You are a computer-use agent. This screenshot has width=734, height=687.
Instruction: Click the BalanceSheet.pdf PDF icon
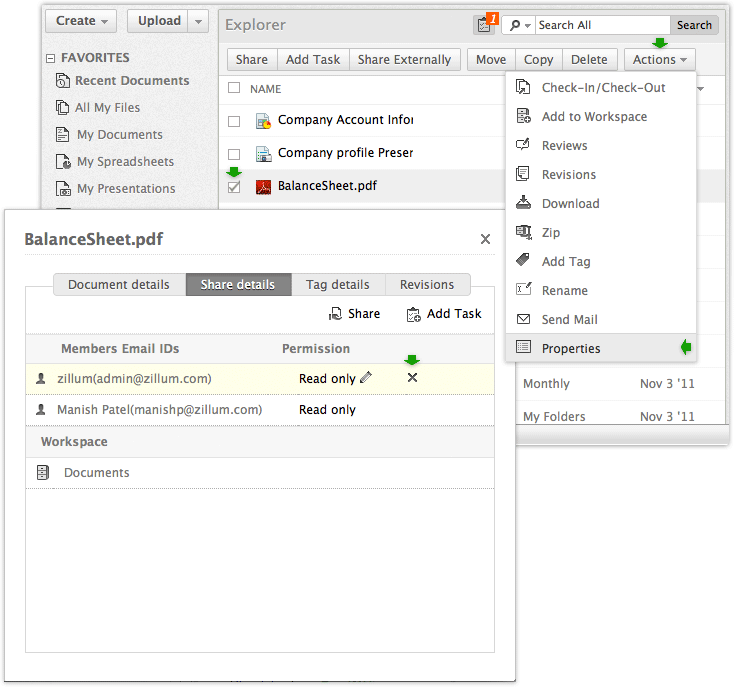point(264,186)
